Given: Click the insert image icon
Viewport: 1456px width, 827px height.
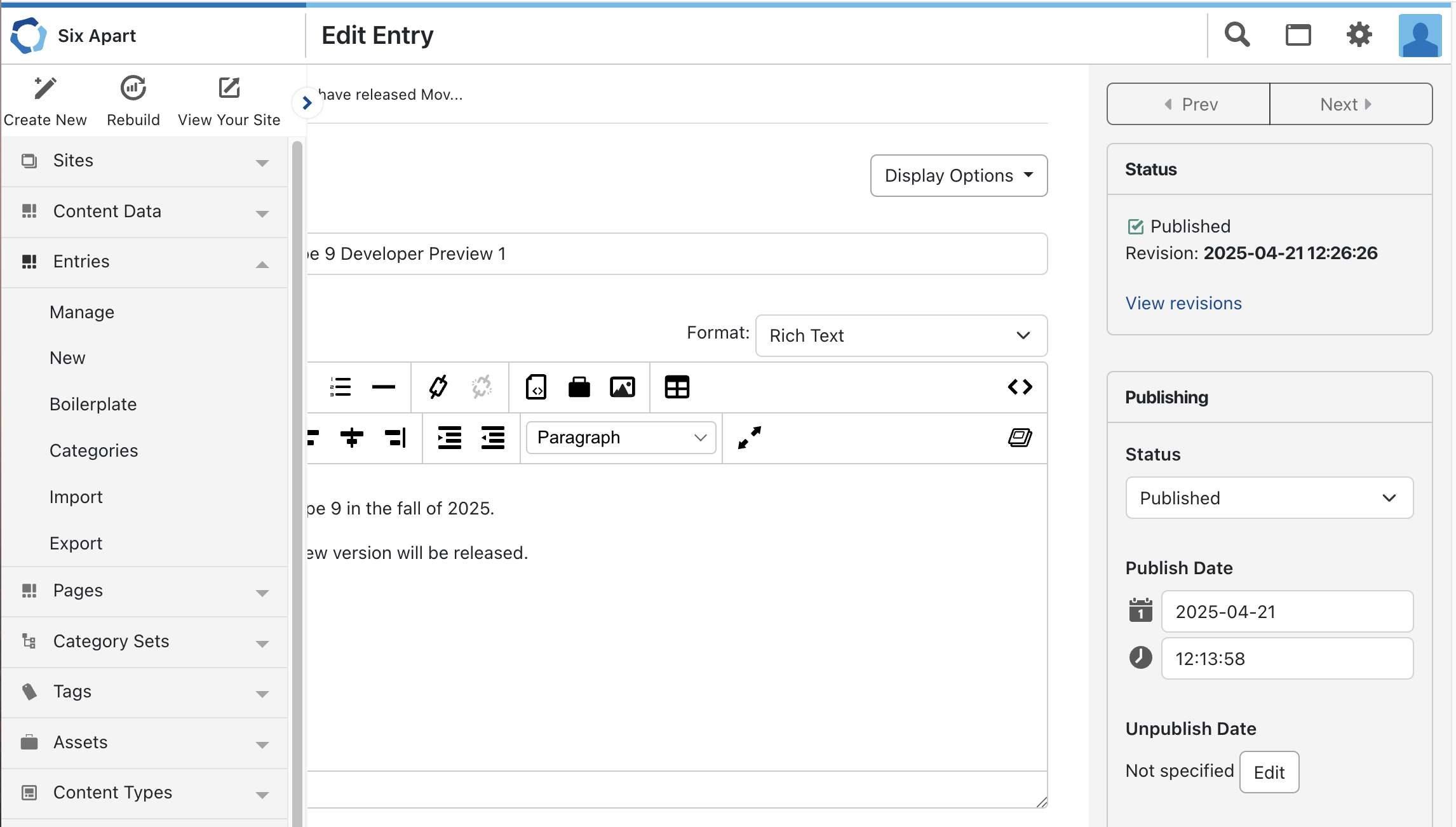Looking at the screenshot, I should pos(622,387).
